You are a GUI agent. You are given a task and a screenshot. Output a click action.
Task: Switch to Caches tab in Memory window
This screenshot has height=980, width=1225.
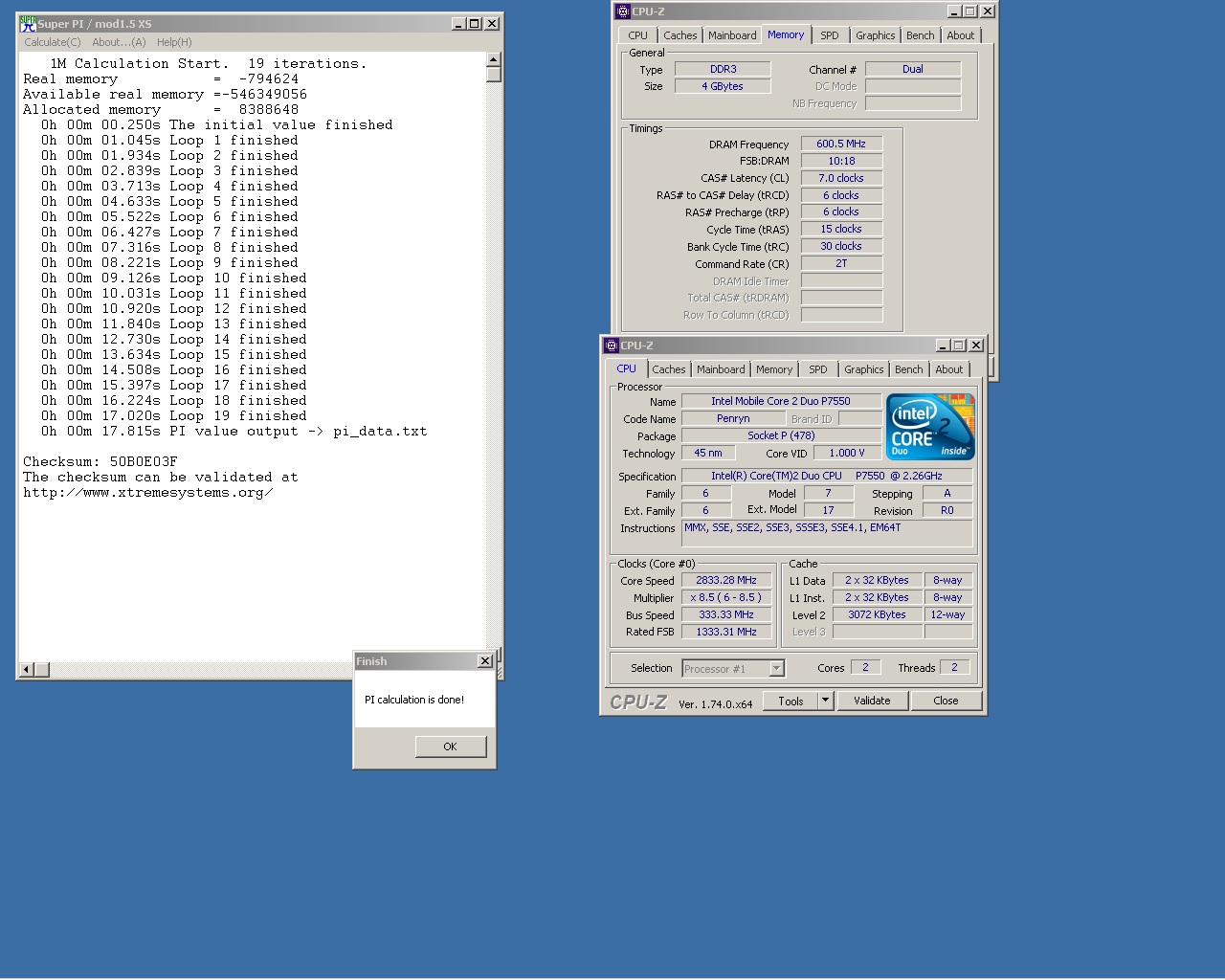[680, 35]
